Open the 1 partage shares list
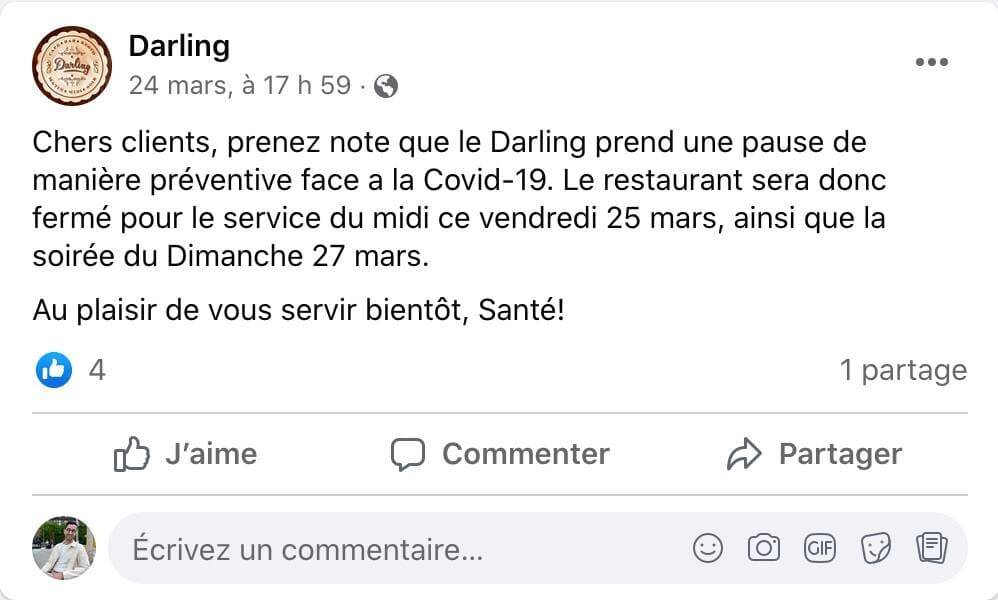Viewport: 998px width, 600px height. coord(903,371)
